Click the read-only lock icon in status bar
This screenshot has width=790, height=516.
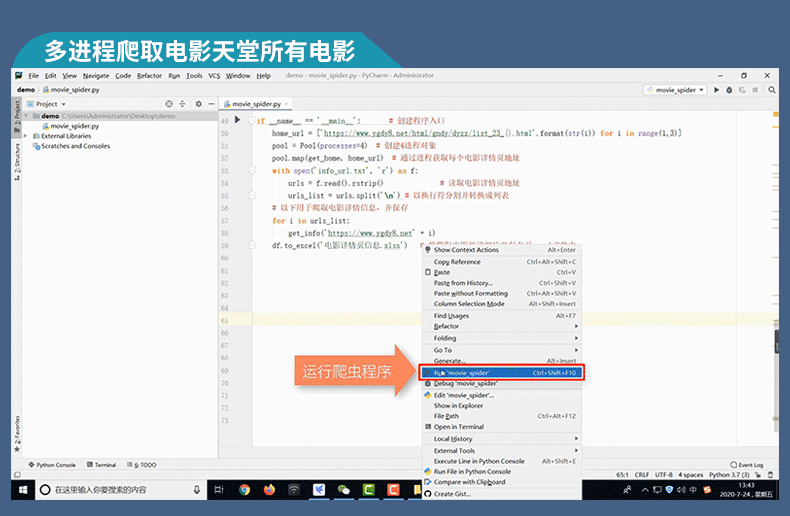click(758, 475)
